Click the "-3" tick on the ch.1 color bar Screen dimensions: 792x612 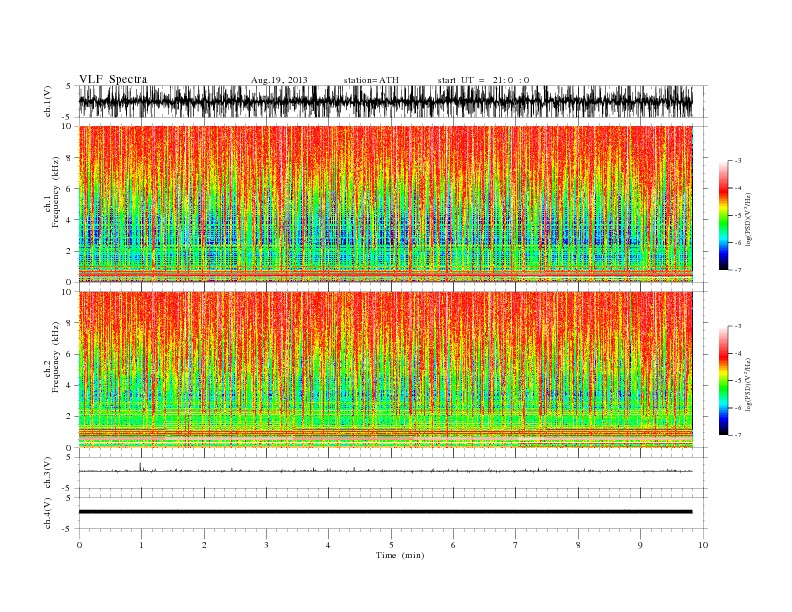point(737,161)
